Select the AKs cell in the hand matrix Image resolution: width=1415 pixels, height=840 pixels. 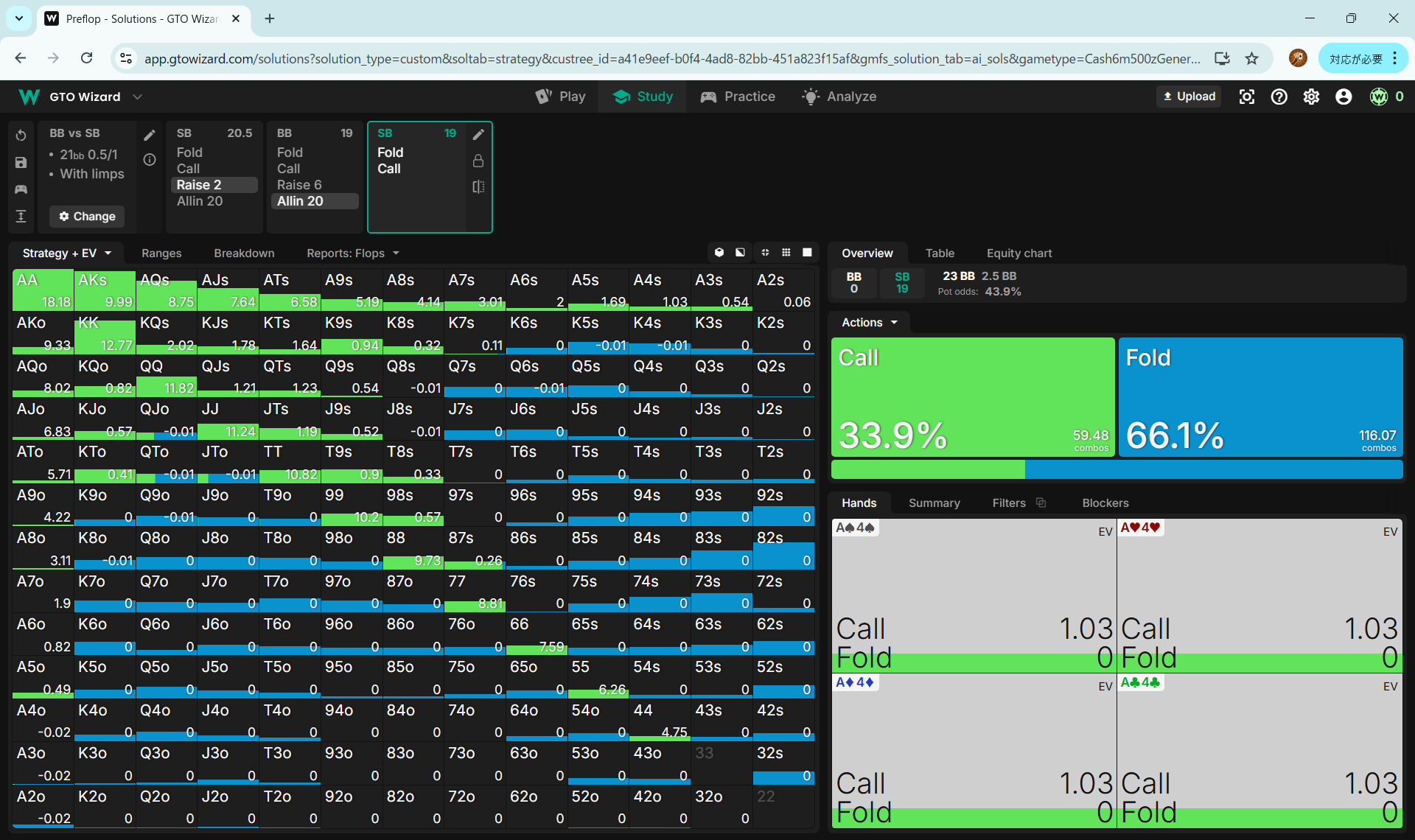pos(105,290)
